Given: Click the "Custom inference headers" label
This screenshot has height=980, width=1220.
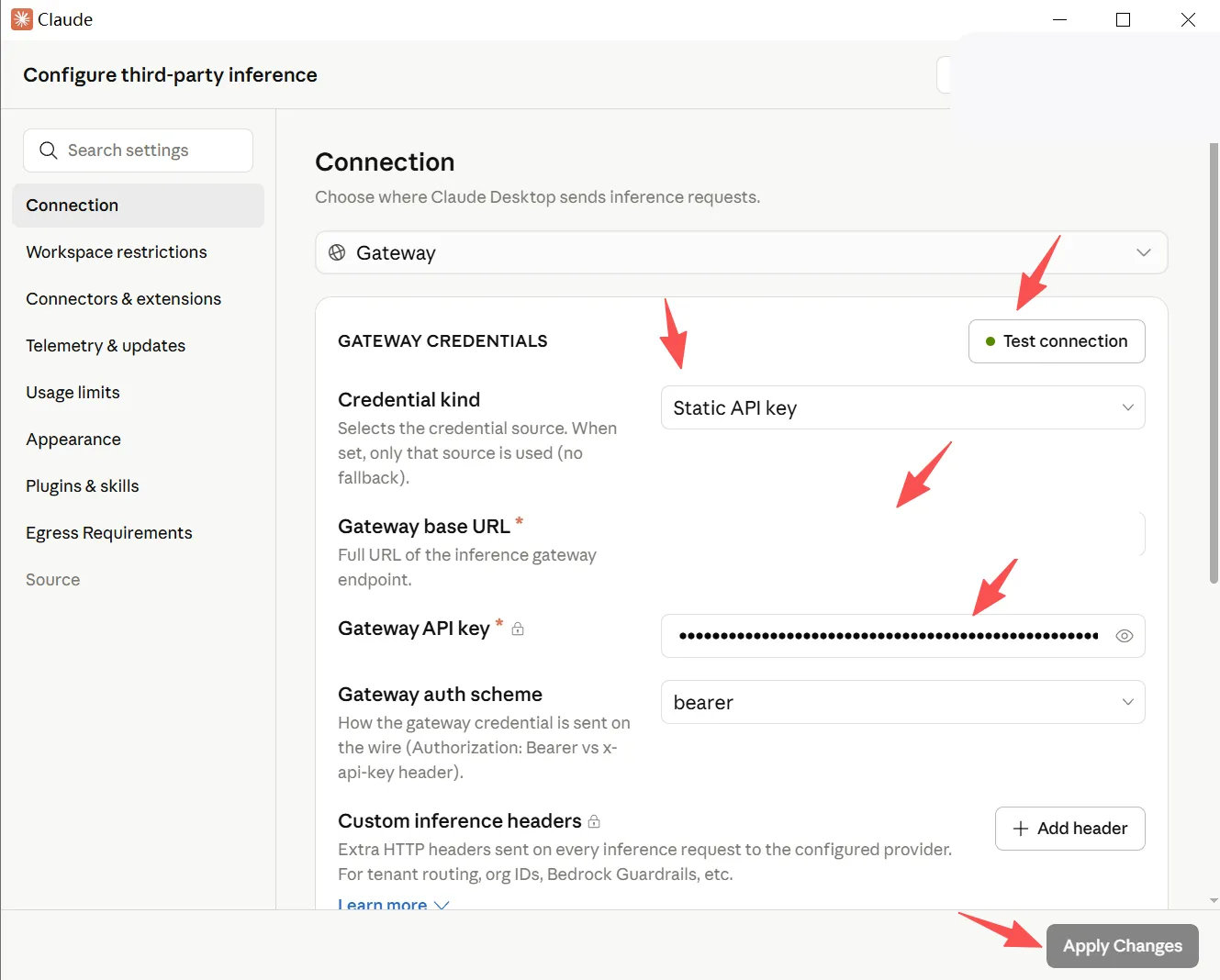Looking at the screenshot, I should click(459, 821).
